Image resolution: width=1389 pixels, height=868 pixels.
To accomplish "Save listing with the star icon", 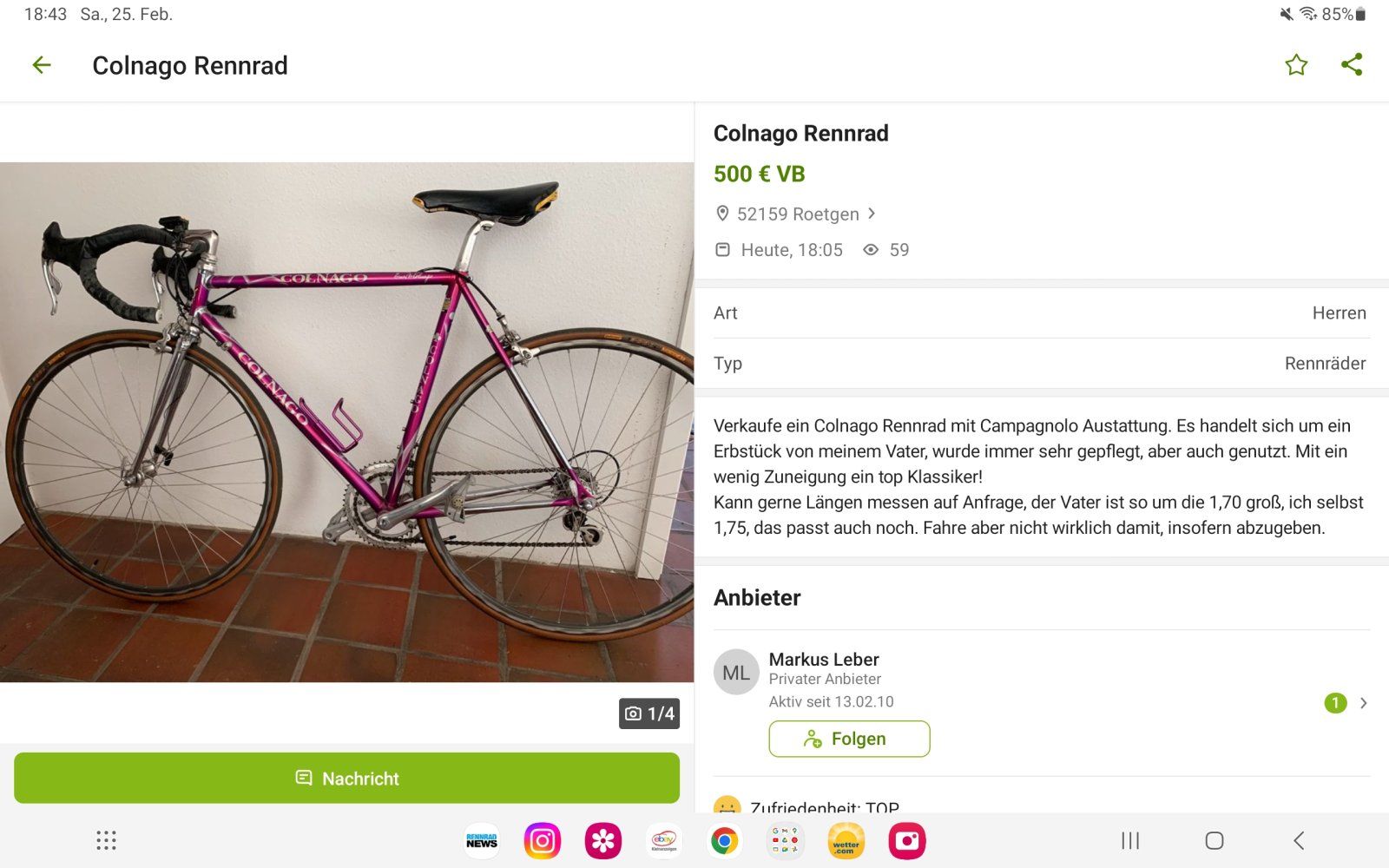I will pos(1296,65).
